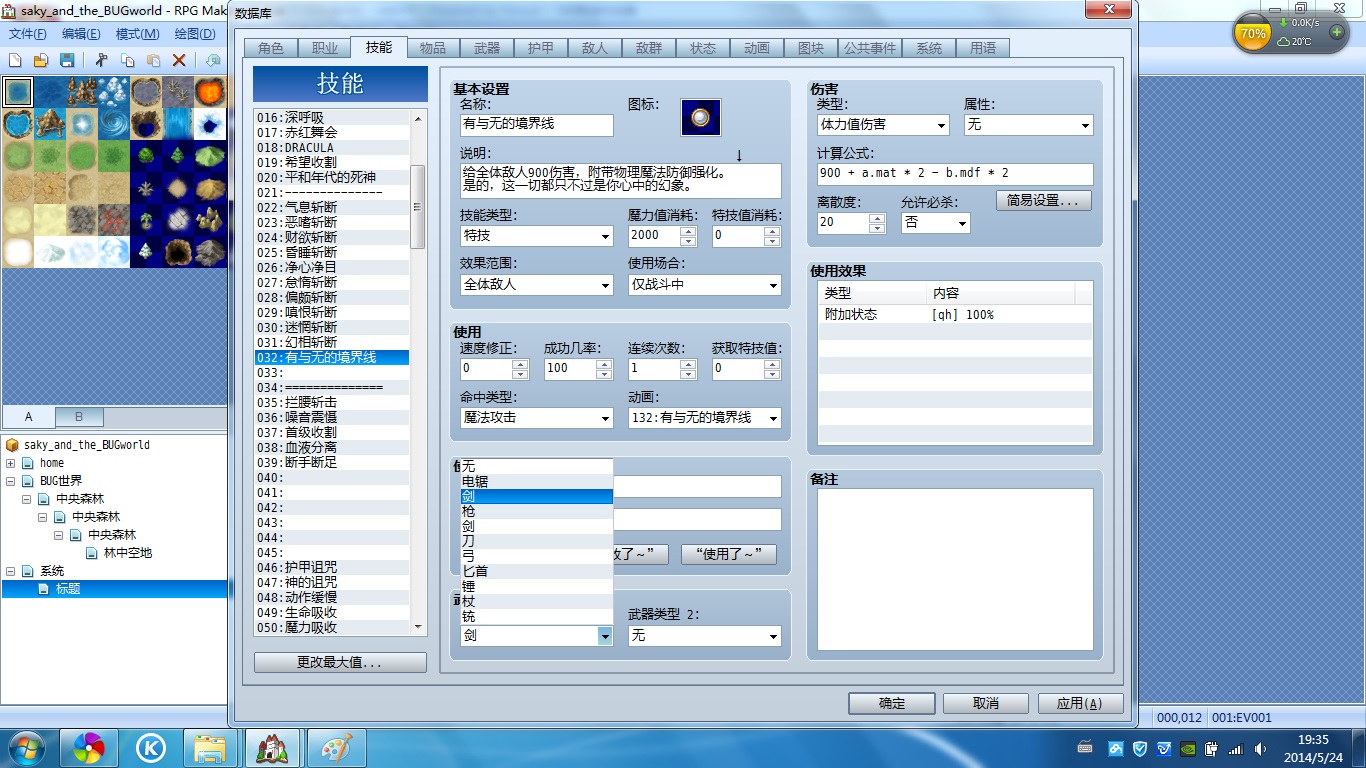
Task: Click the 更改最大值... button
Action: tap(340, 663)
